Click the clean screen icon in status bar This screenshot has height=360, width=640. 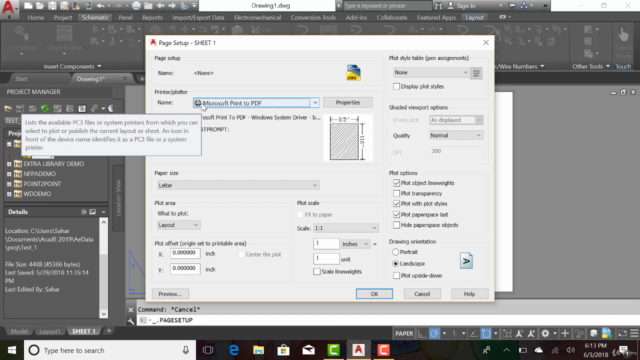tap(622, 333)
